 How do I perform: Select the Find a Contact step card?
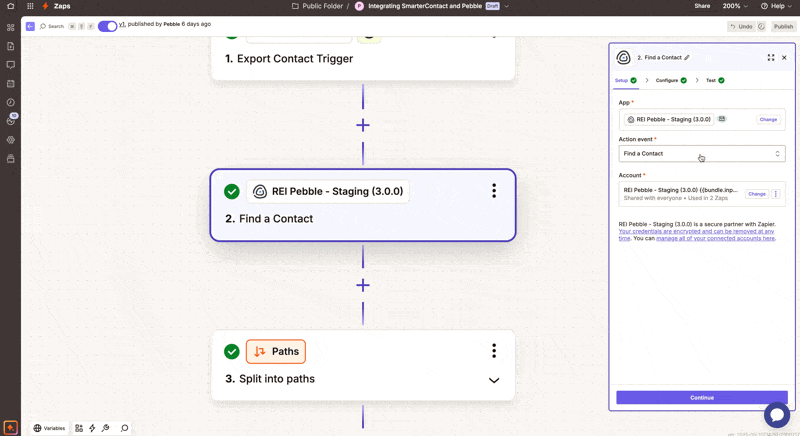click(363, 205)
